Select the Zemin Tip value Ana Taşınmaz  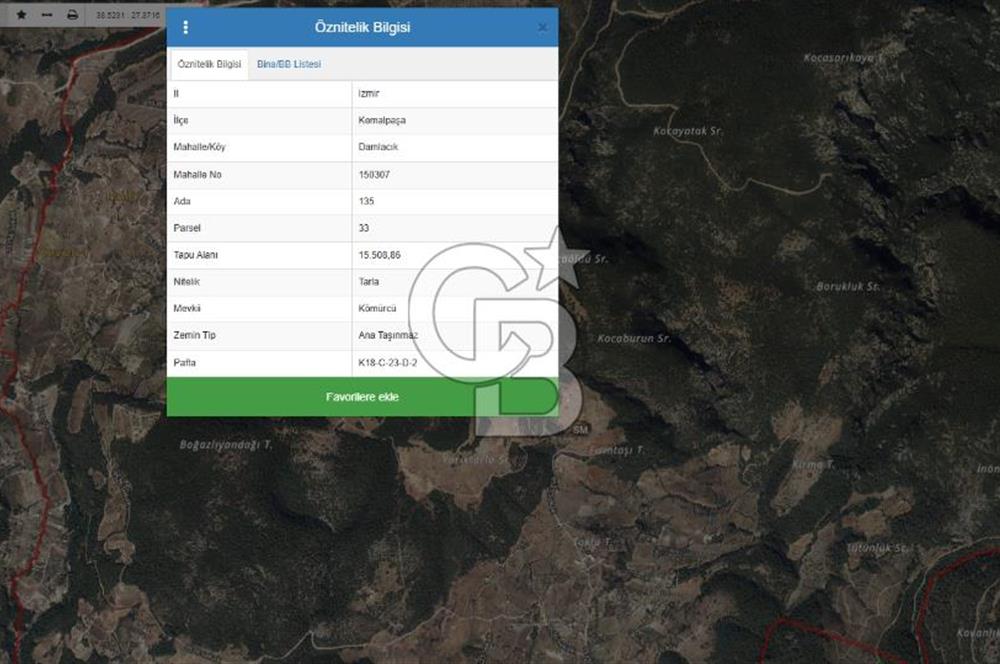[388, 335]
